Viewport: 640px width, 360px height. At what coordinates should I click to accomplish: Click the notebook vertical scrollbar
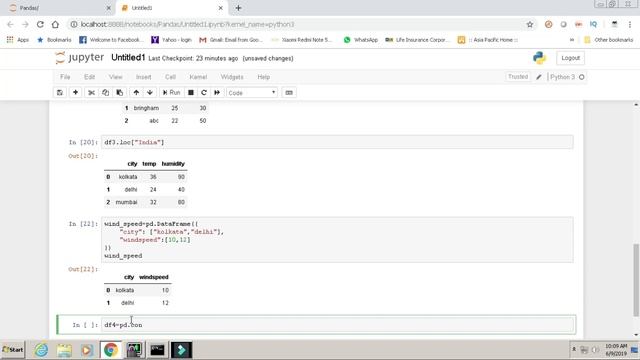636,280
